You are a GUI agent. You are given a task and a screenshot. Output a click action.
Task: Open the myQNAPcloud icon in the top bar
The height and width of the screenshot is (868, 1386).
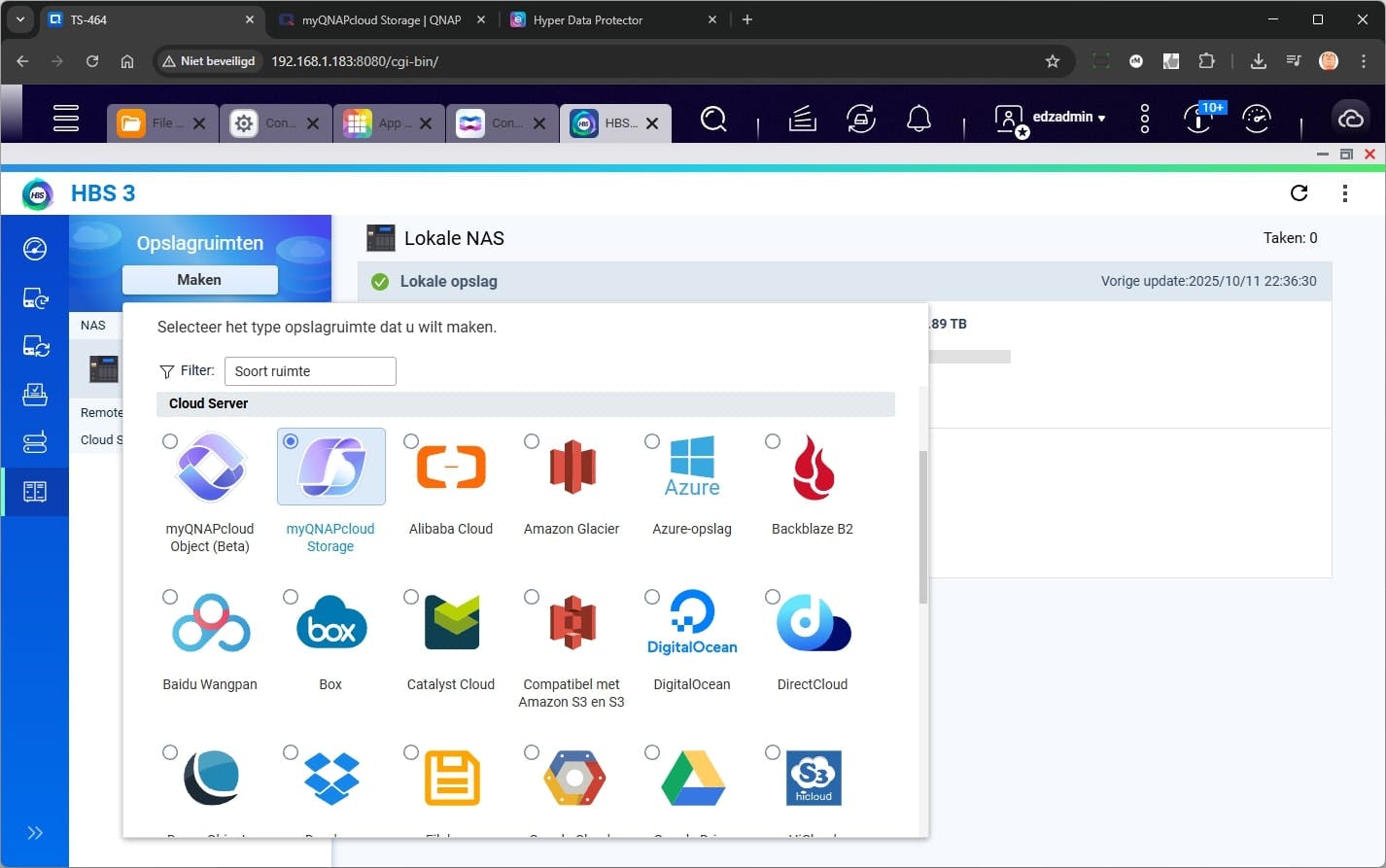(x=1351, y=117)
